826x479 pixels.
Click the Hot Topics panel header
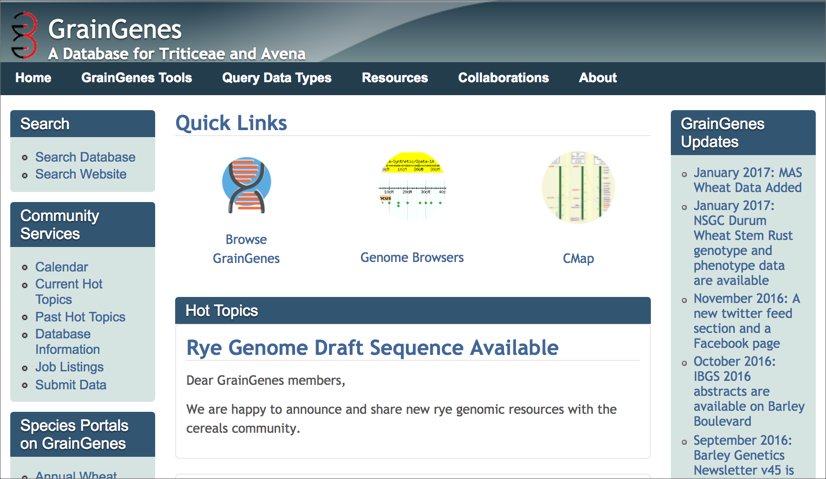[412, 311]
